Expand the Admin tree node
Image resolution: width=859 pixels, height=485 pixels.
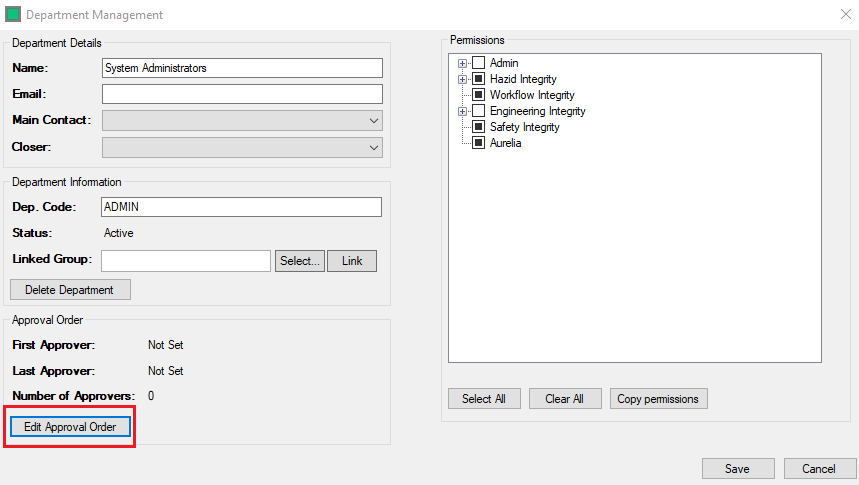pos(462,63)
